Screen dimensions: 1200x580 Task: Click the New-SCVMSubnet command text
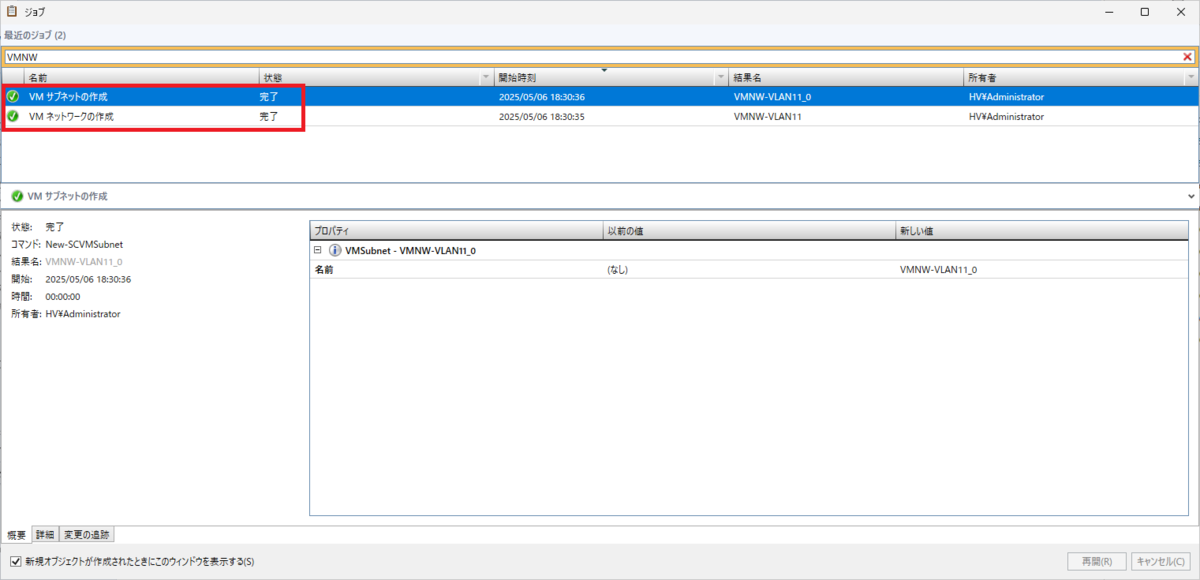85,244
